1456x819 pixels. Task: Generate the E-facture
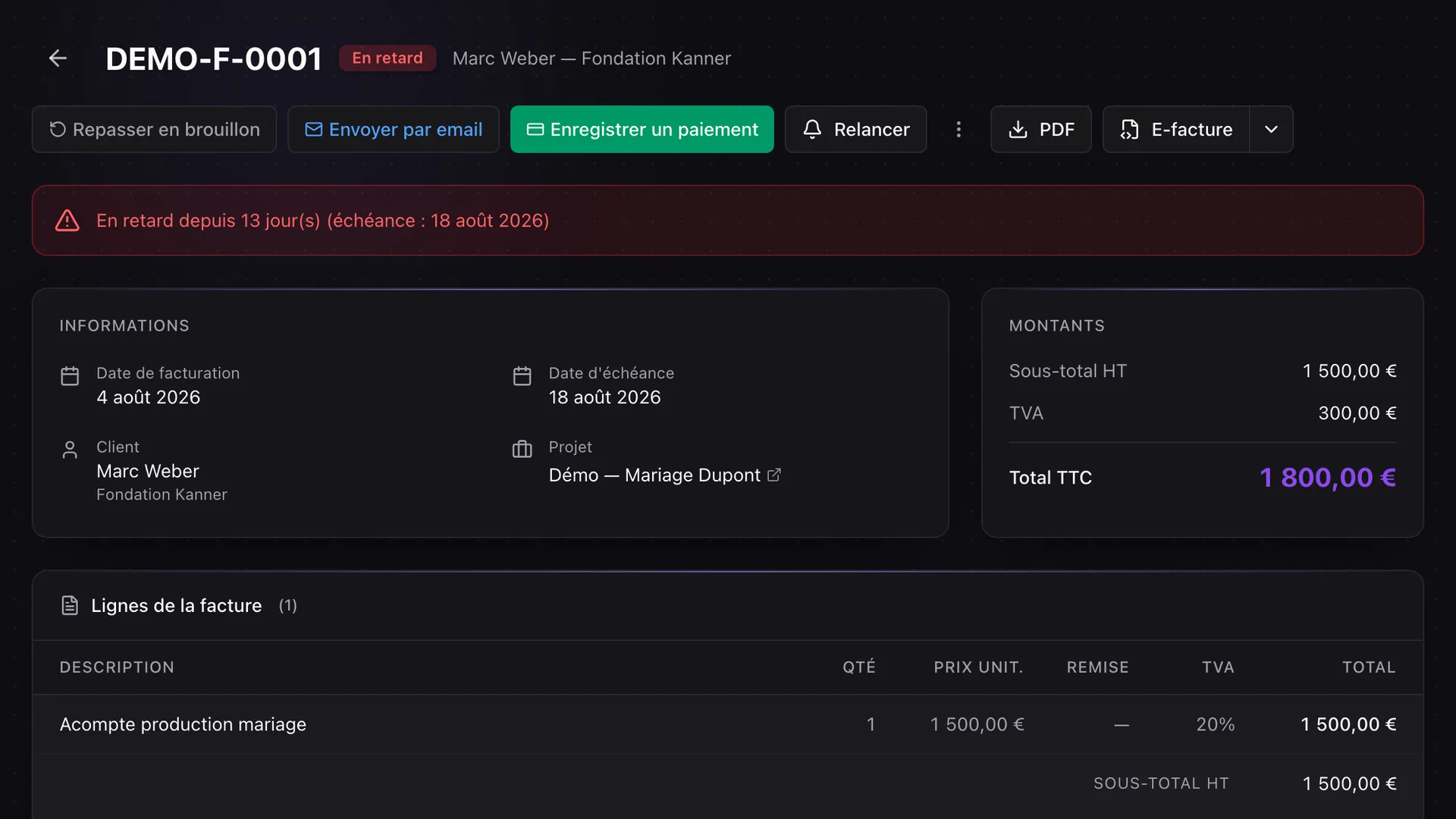[1176, 130]
